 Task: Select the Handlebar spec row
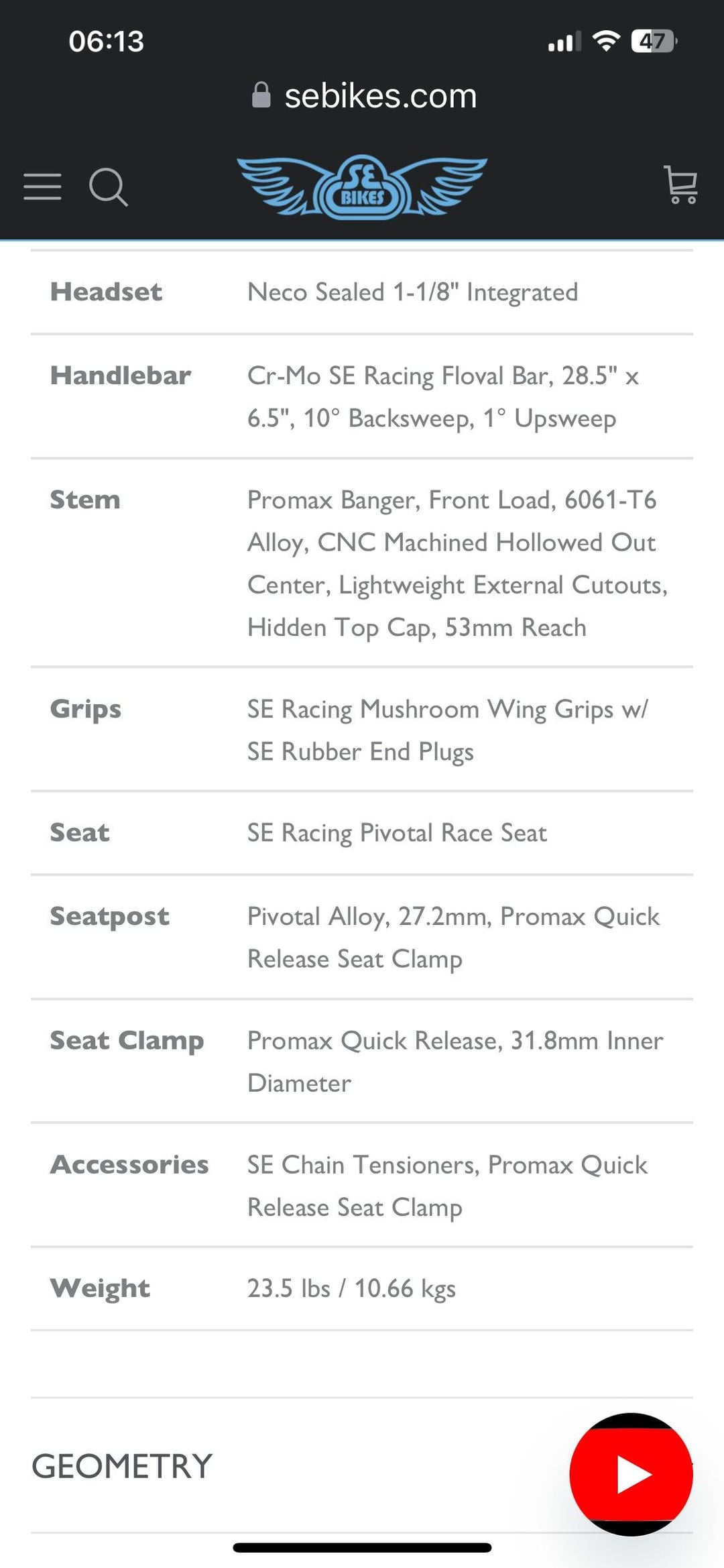point(362,396)
